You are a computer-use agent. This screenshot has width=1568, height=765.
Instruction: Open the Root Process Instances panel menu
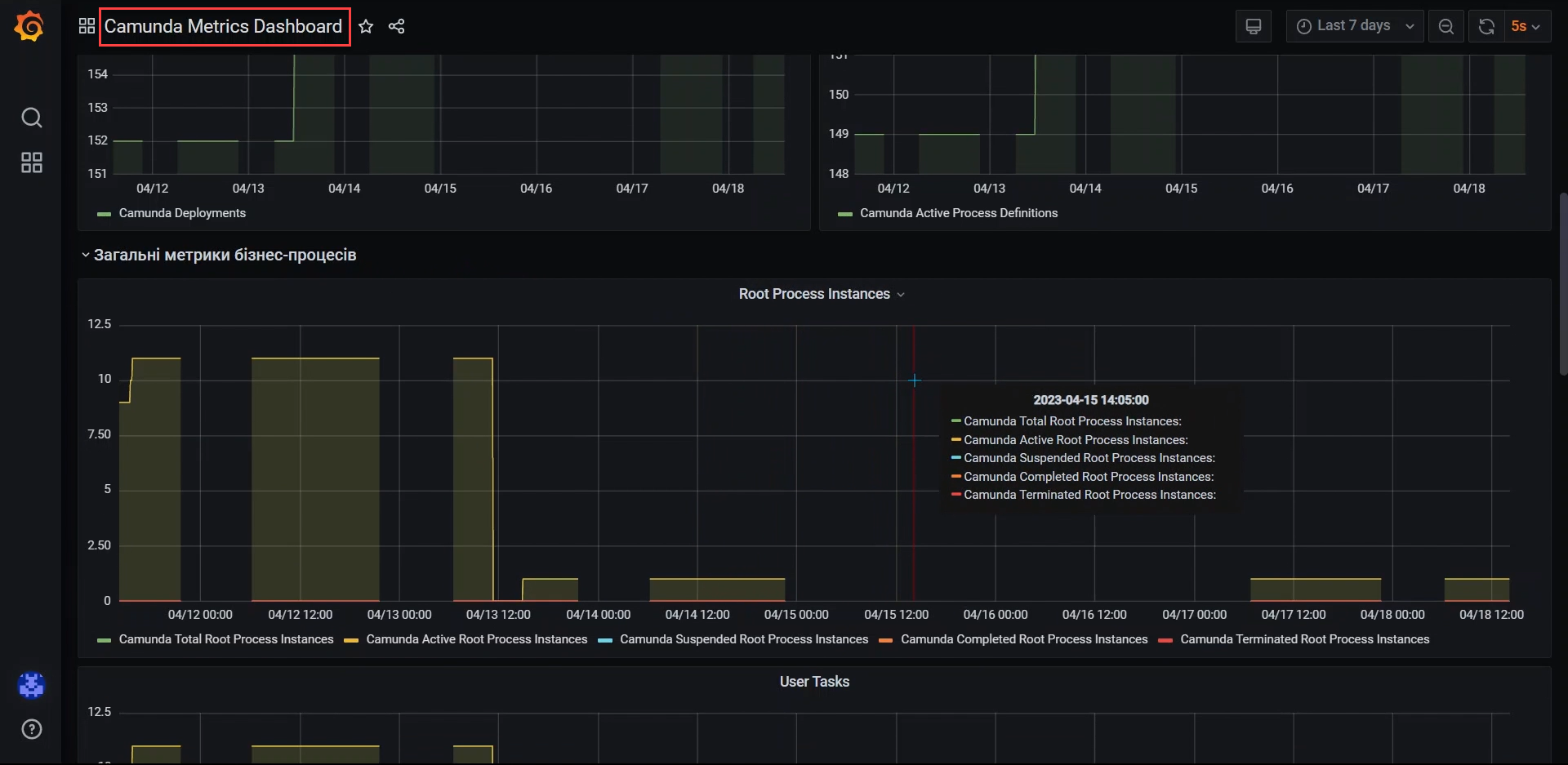pyautogui.click(x=822, y=294)
